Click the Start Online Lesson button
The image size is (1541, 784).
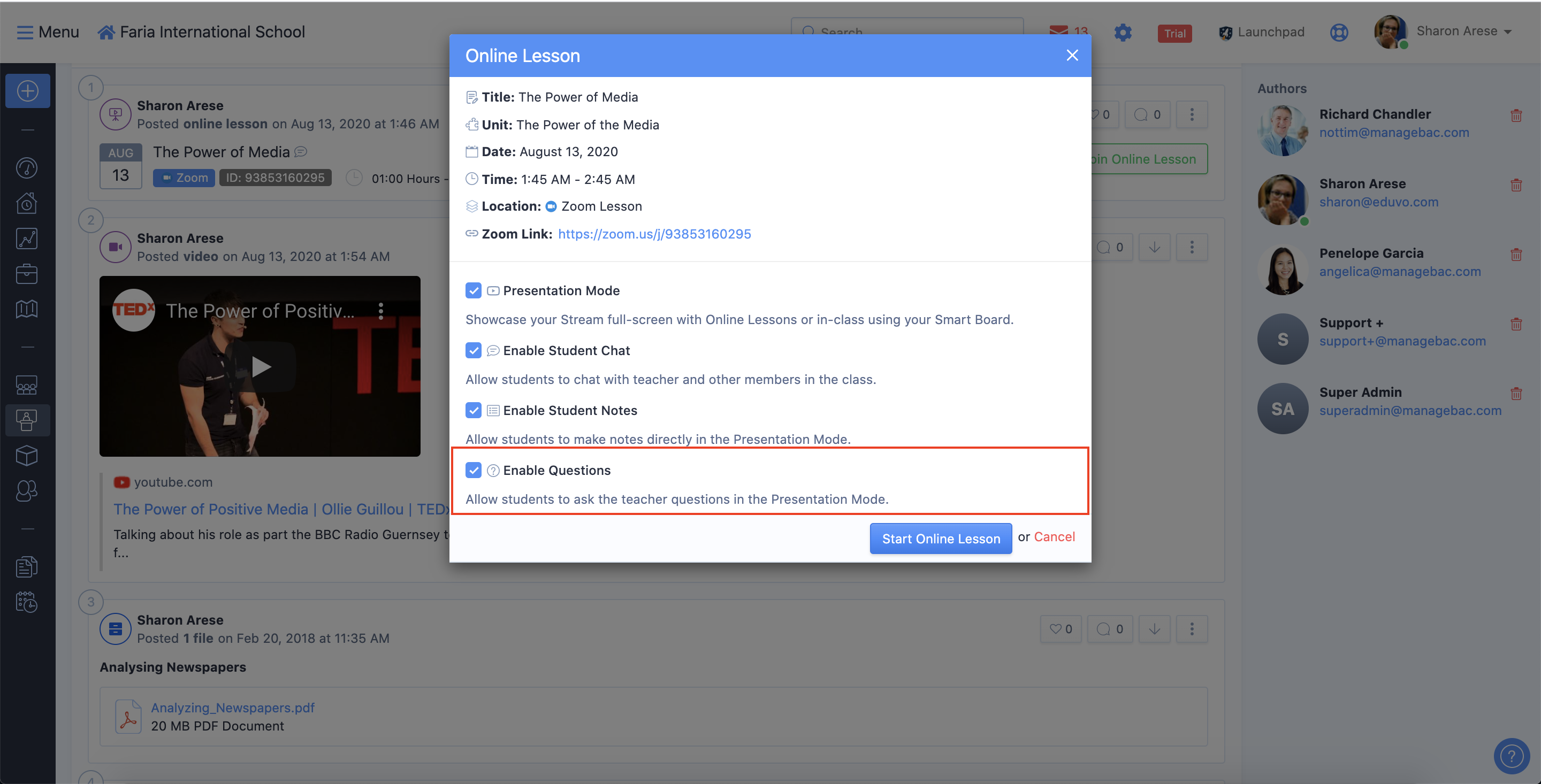(x=941, y=539)
